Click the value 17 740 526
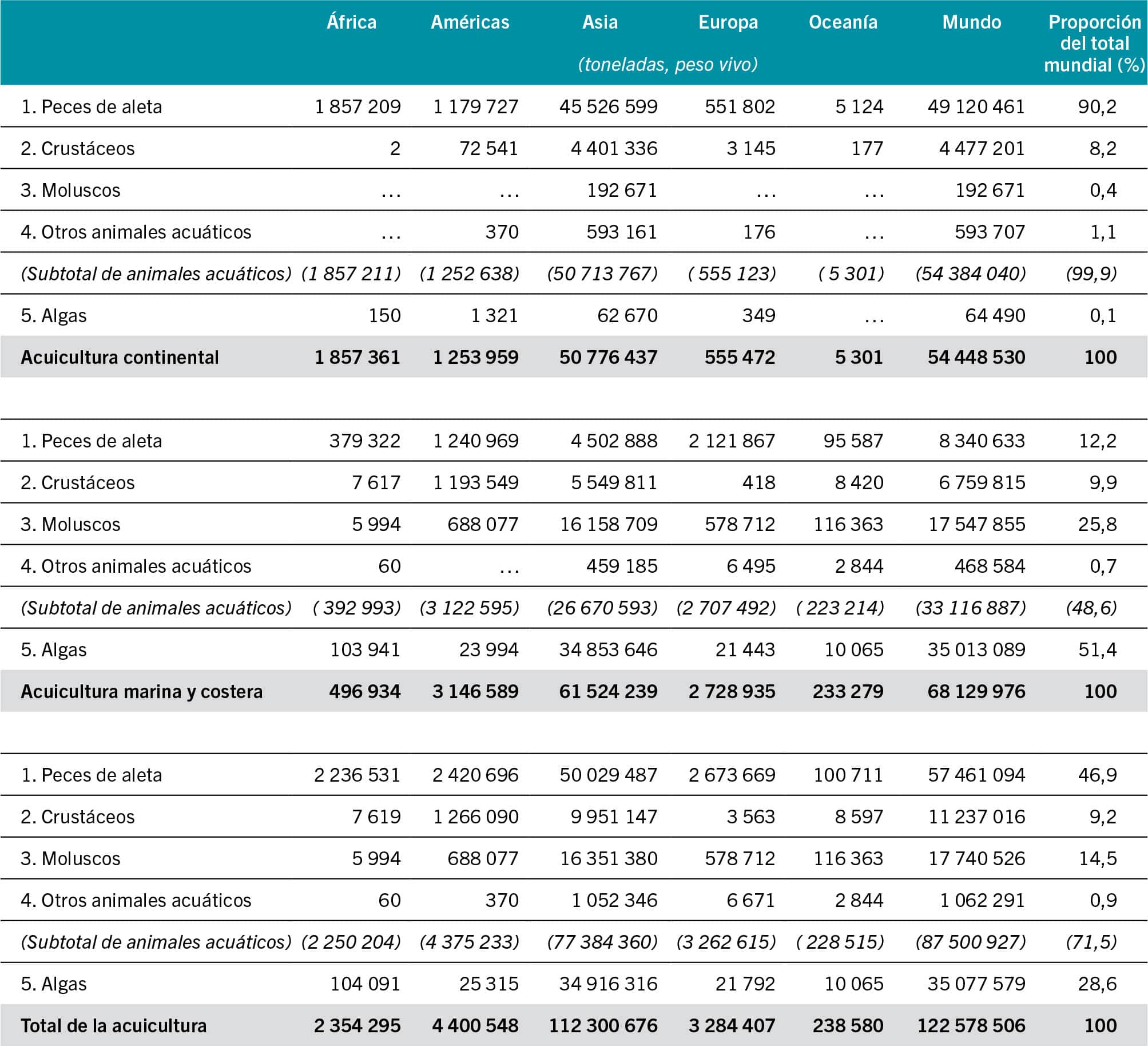This screenshot has height=1046, width=1148. point(976,858)
